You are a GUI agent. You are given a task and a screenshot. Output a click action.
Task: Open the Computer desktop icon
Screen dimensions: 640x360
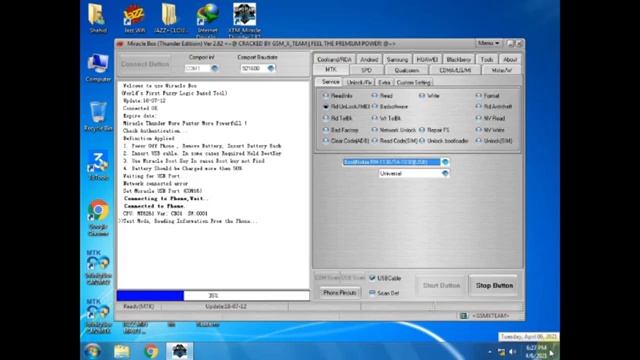(x=98, y=67)
